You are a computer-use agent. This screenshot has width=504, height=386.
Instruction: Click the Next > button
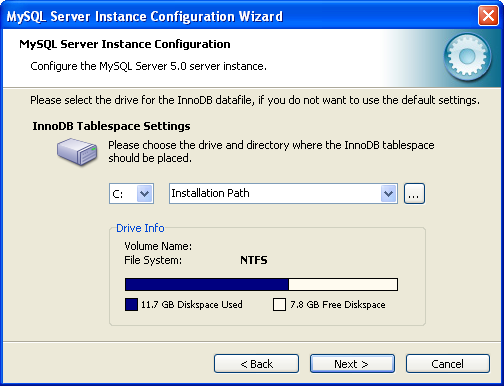(x=352, y=364)
